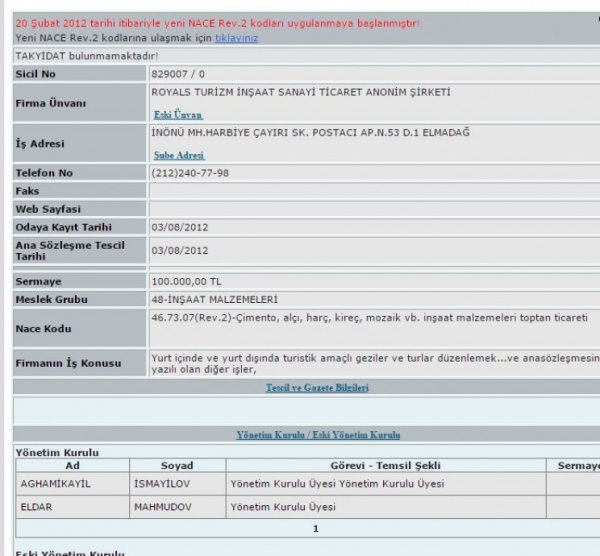This screenshot has height=556, width=600.
Task: Click Ana Sözleşme Tescil Tarihi date value
Action: point(180,251)
